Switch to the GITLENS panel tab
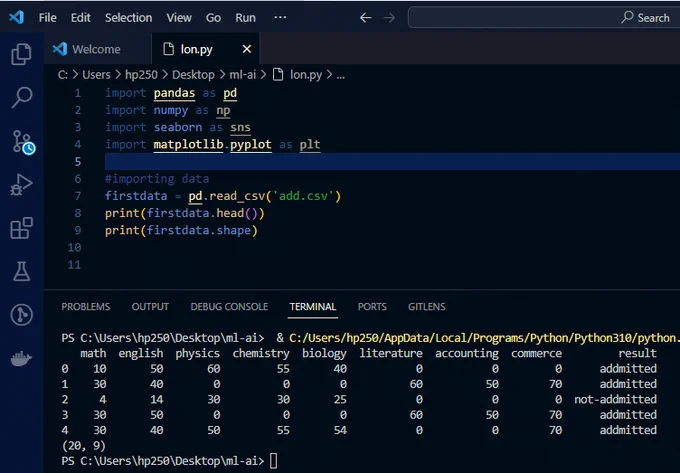Image resolution: width=680 pixels, height=473 pixels. tap(427, 307)
